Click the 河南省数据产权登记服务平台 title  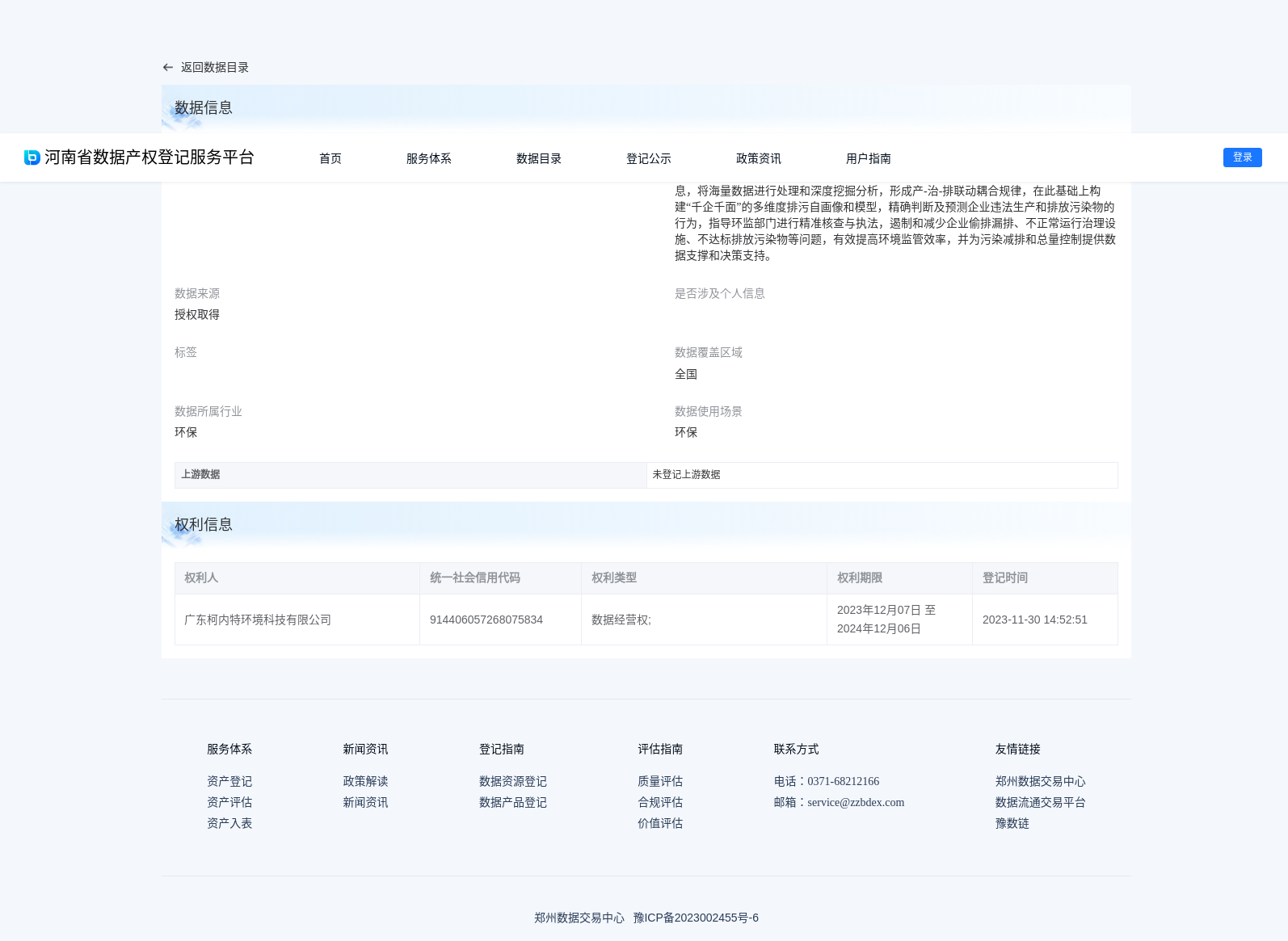tap(149, 158)
